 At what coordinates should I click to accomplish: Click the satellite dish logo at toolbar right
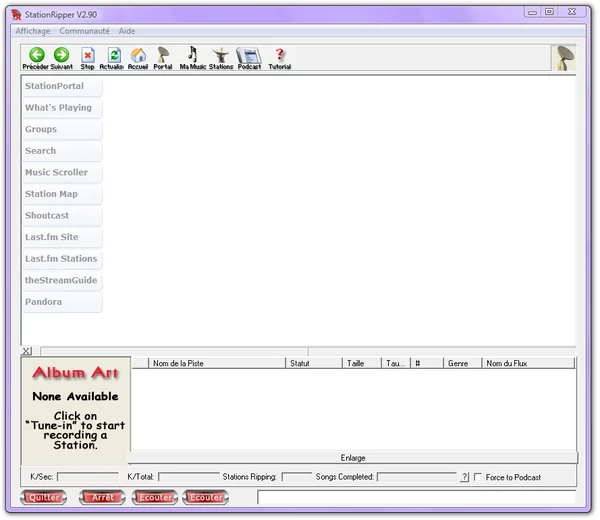point(565,58)
